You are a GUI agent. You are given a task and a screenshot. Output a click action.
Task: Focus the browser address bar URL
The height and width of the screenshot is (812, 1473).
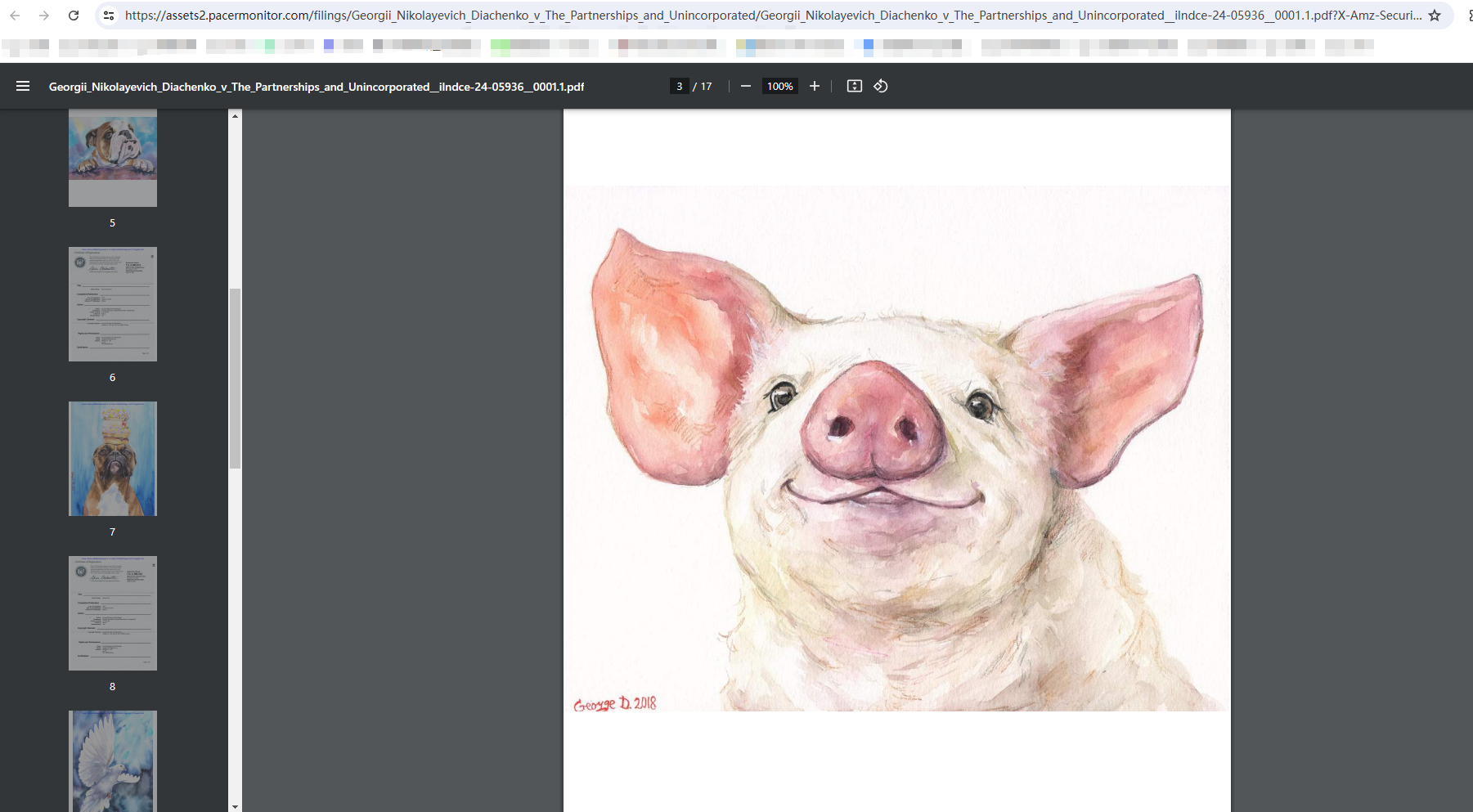click(x=773, y=16)
